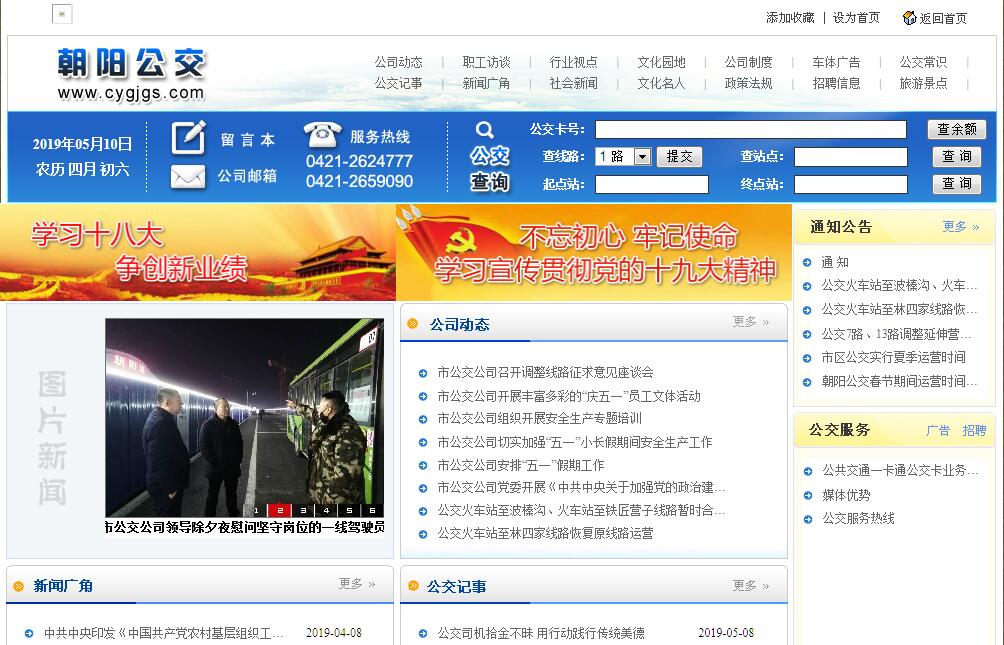
Task: Click the 朝阳公交 site logo
Action: (131, 74)
